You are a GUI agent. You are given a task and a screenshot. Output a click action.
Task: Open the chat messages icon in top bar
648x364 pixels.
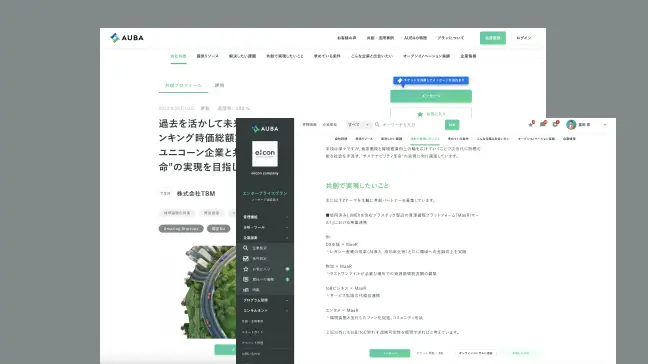point(543,124)
